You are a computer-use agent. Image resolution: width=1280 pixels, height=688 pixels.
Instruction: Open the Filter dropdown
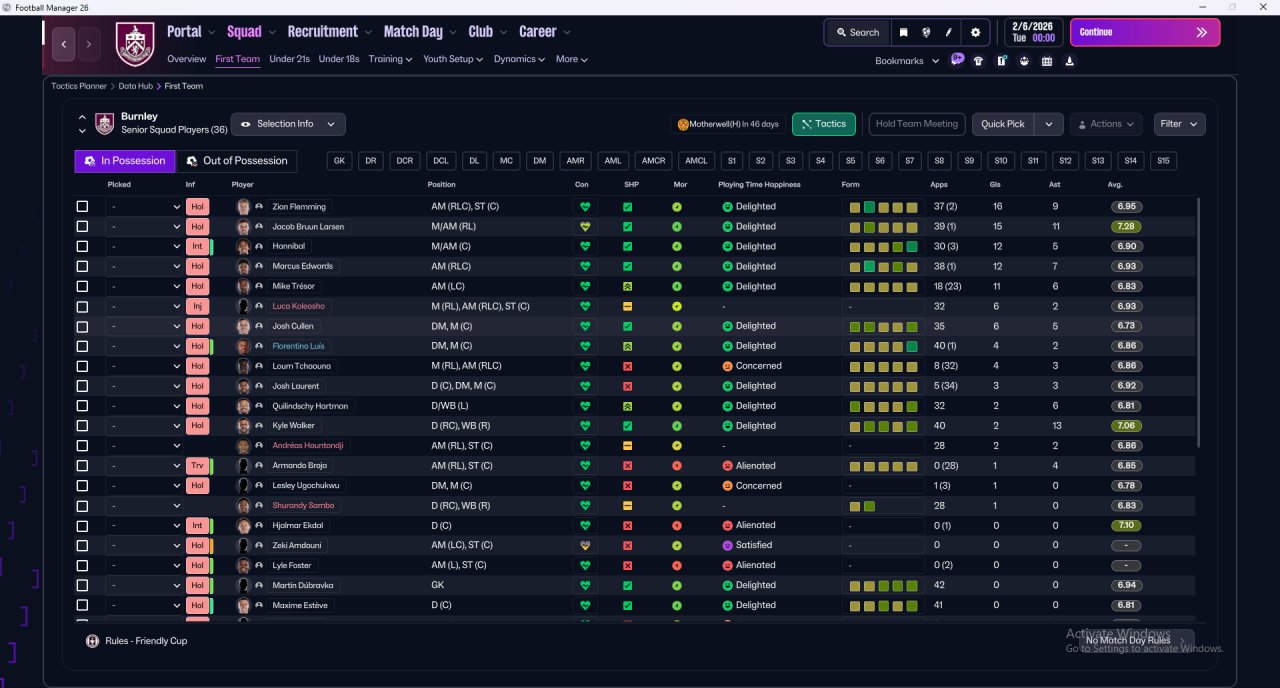(1179, 124)
